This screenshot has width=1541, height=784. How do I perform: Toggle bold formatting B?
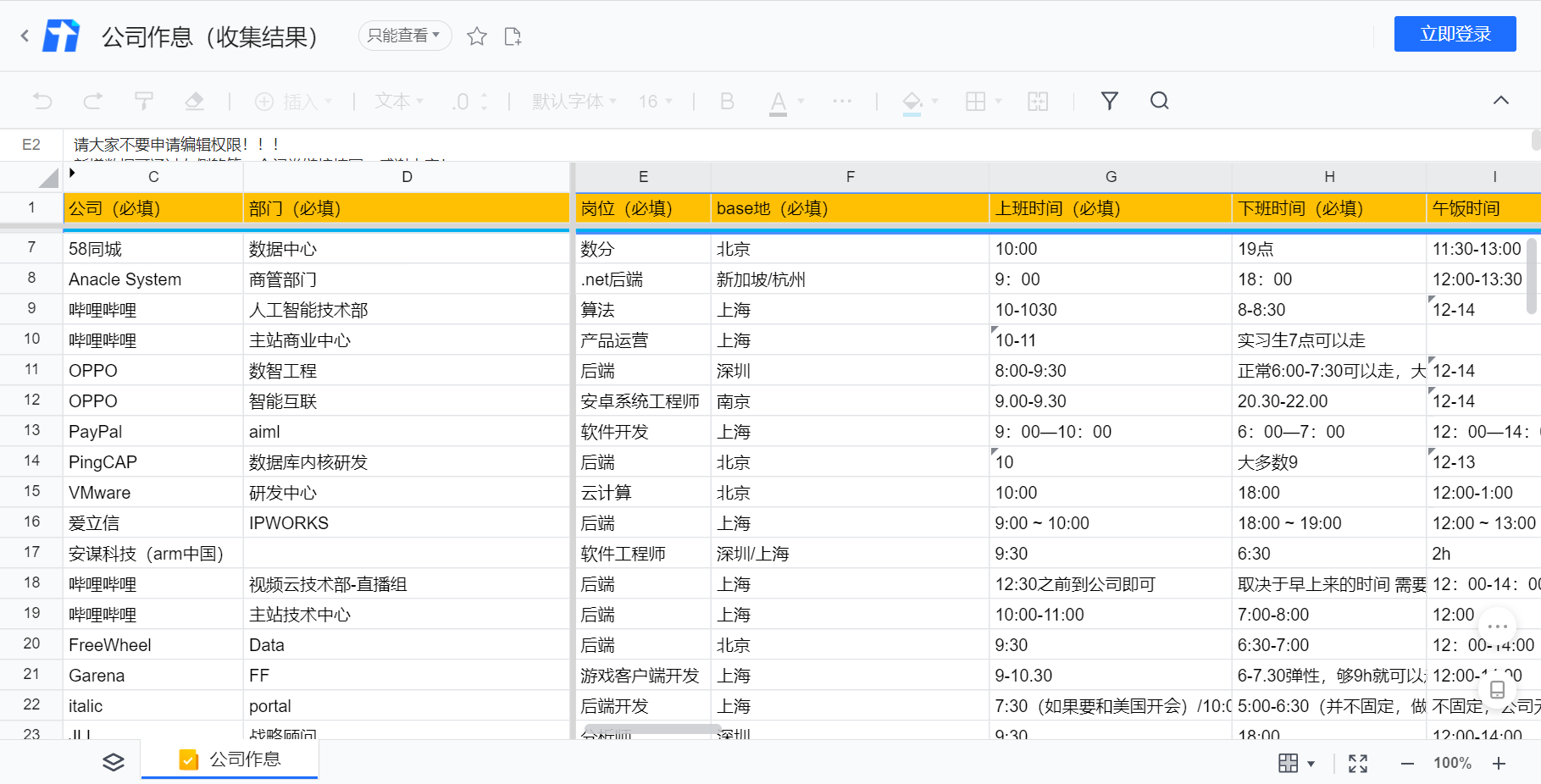pyautogui.click(x=727, y=102)
